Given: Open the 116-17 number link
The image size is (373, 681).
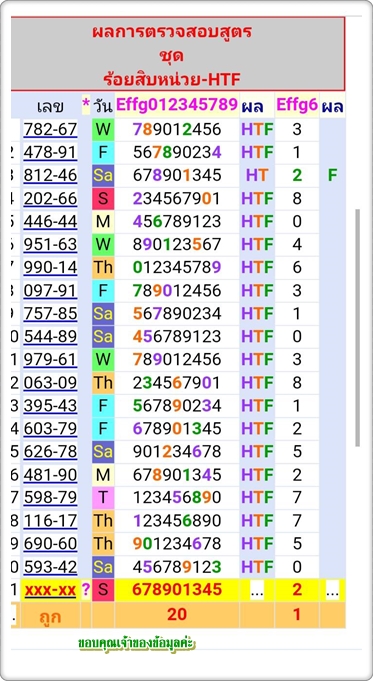Looking at the screenshot, I should pyautogui.click(x=50, y=521).
